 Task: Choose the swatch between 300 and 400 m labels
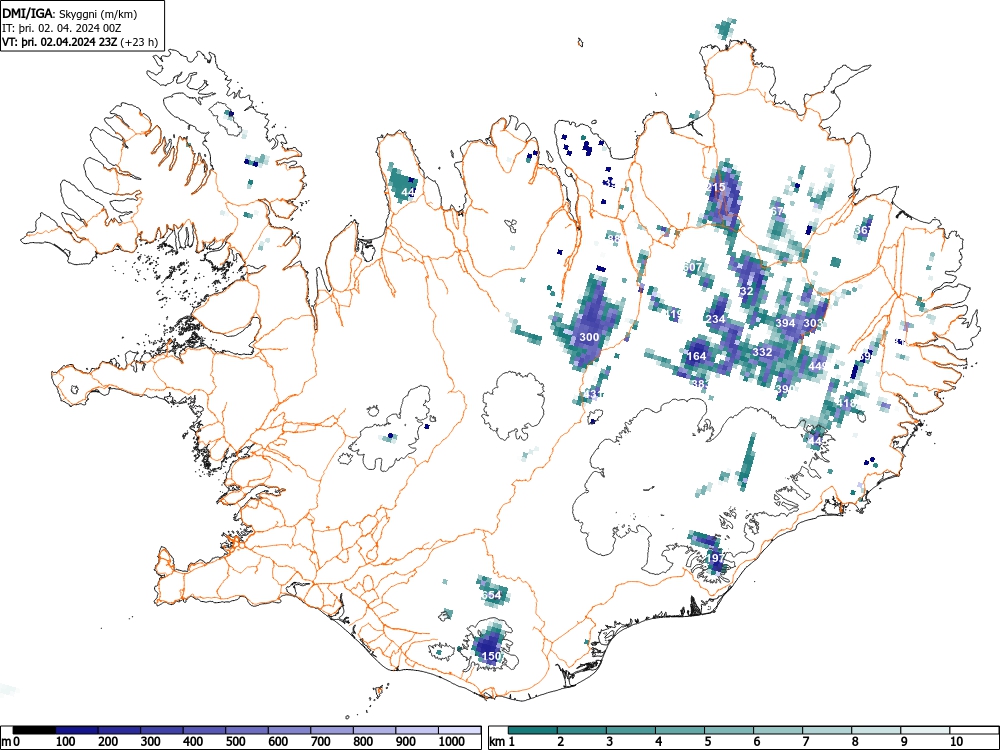point(162,730)
